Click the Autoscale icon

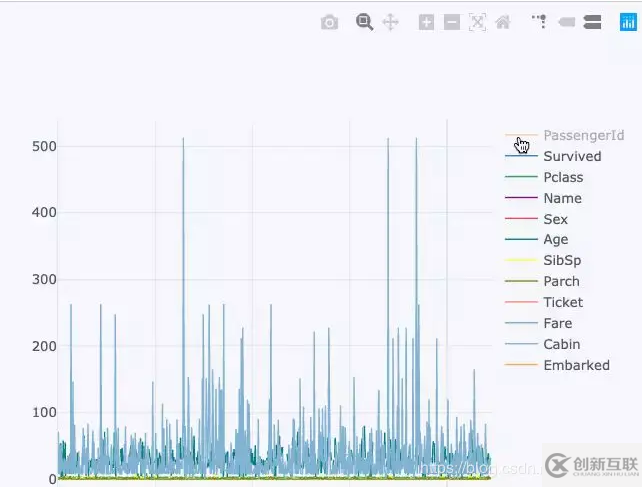(x=477, y=22)
